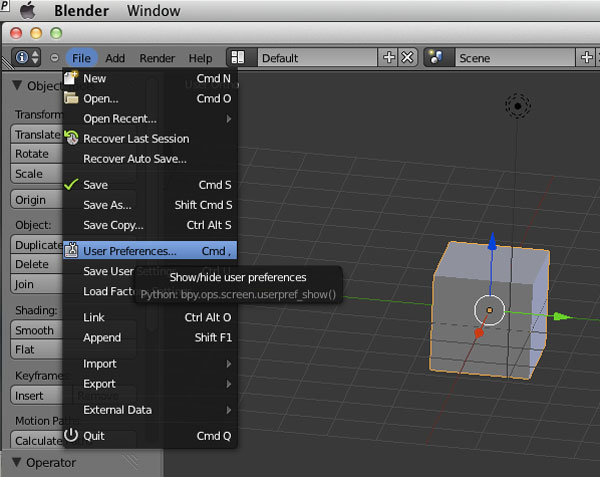Click the Duplicate object button
Screen dimensions: 600x477
(x=37, y=245)
